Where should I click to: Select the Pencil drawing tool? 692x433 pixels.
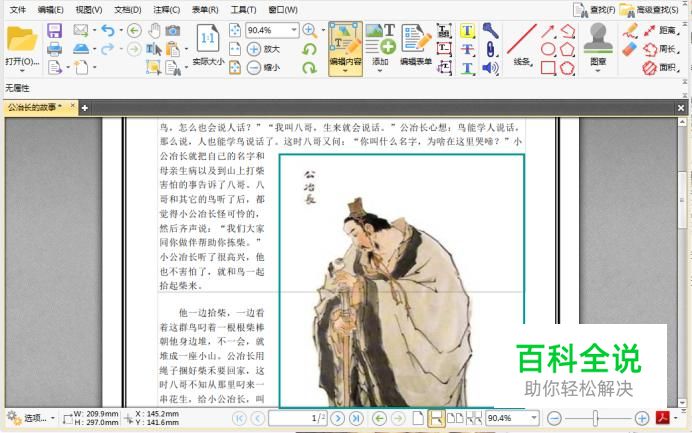pos(630,30)
